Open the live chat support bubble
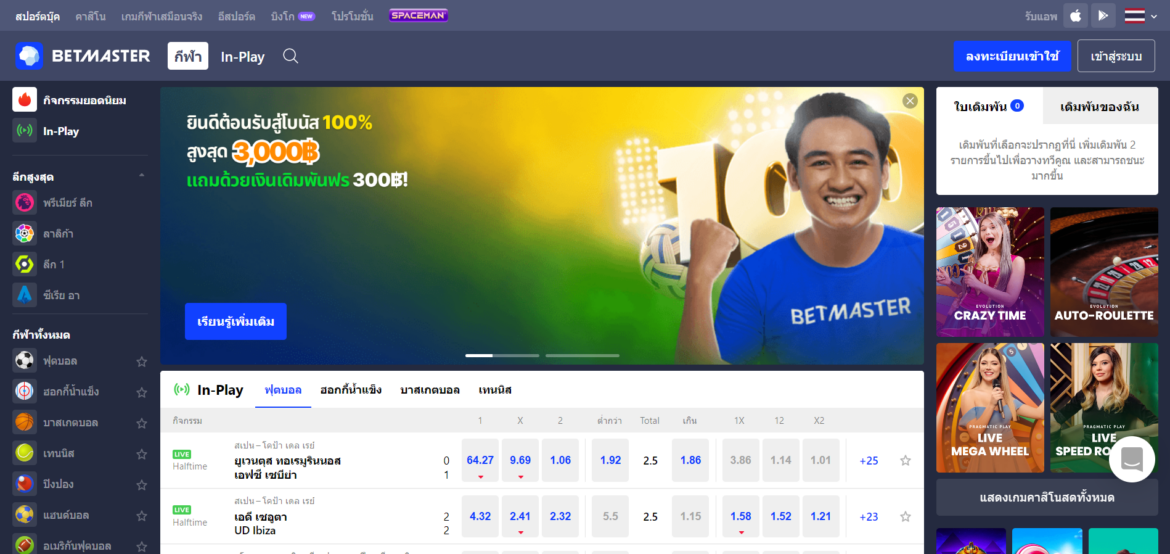1170x554 pixels. click(x=1132, y=459)
